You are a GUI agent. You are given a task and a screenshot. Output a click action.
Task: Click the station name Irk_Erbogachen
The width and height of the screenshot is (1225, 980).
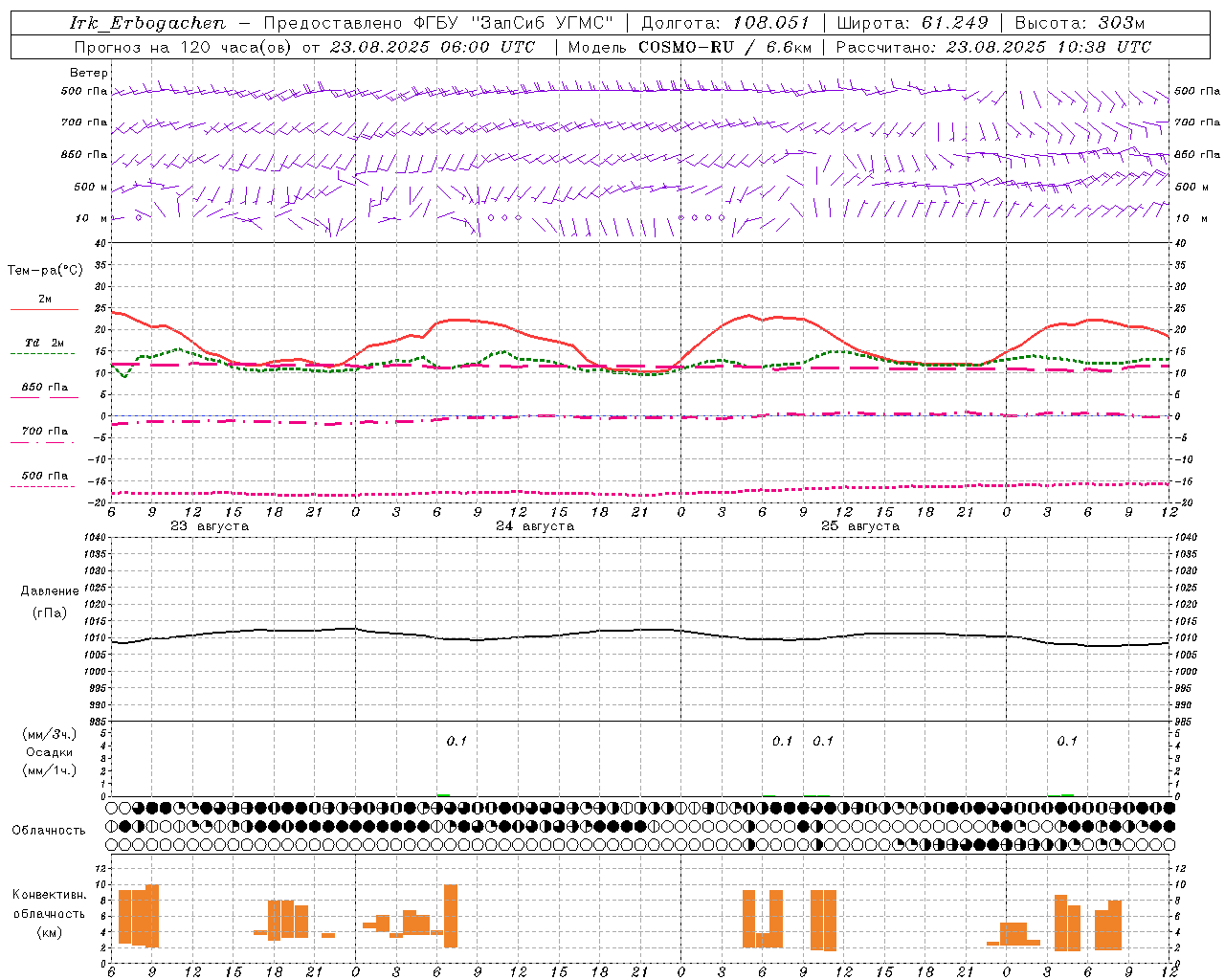point(148,23)
